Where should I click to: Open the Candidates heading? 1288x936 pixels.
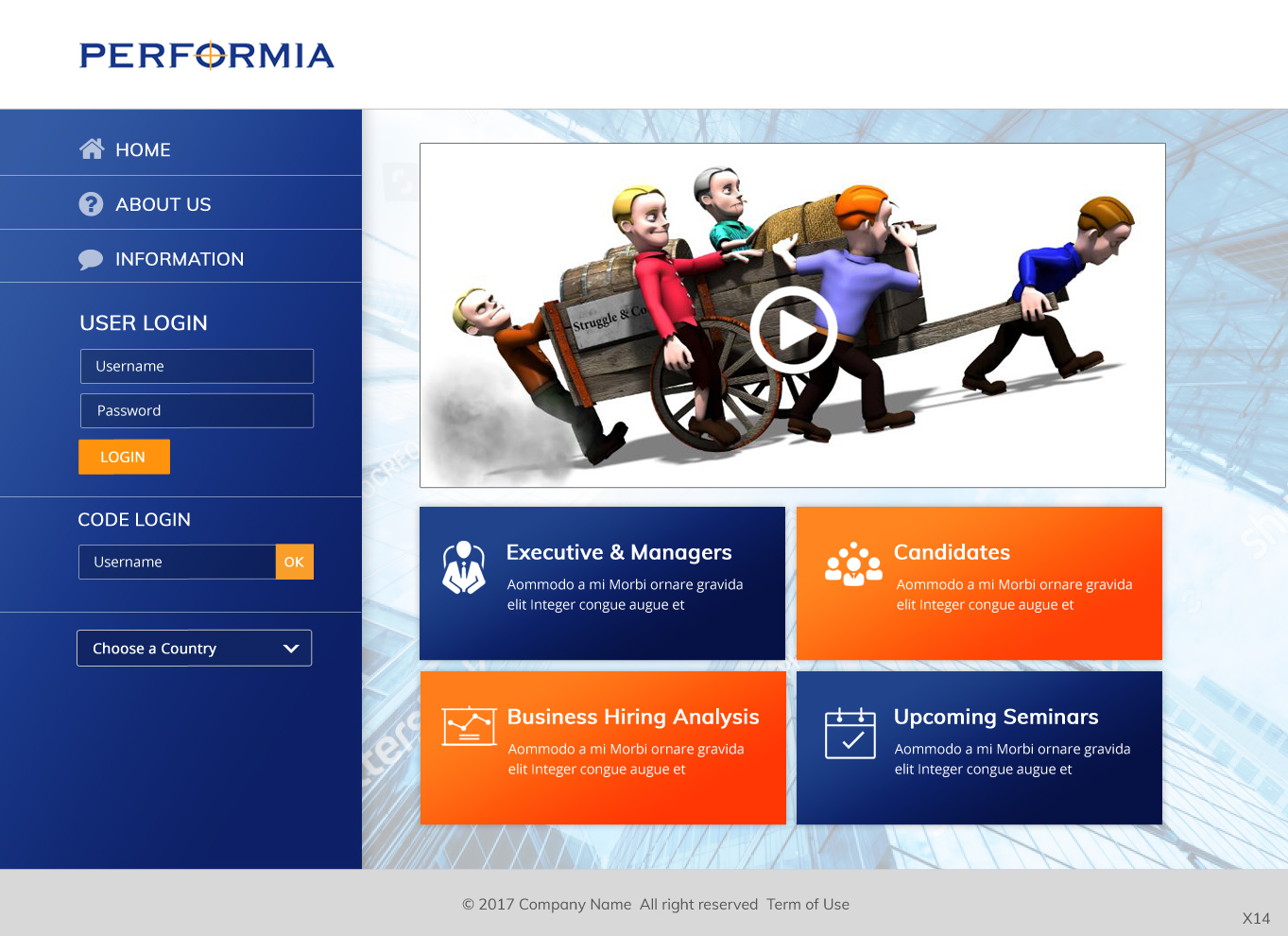[952, 552]
